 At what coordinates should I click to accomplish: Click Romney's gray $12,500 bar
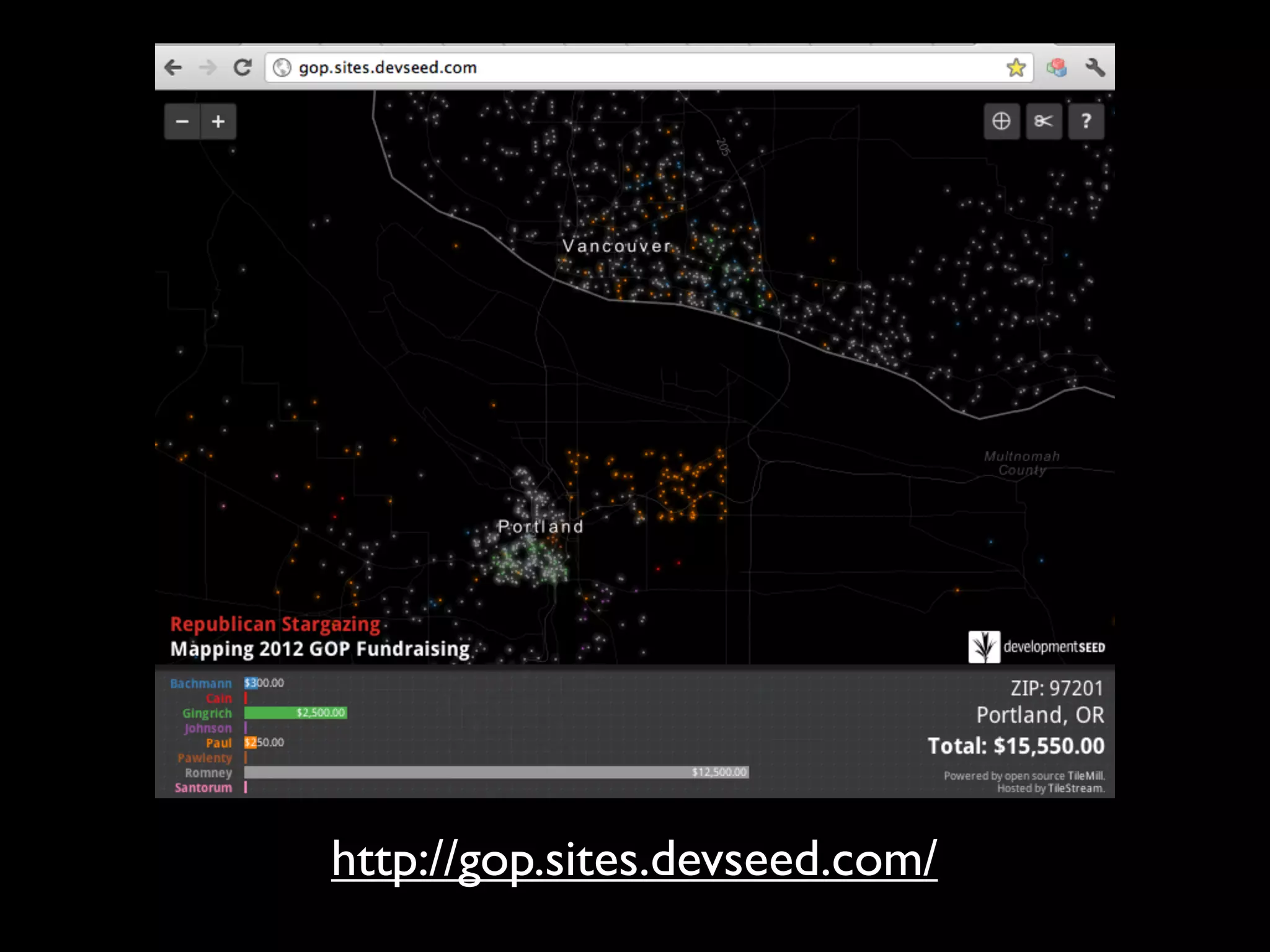tap(496, 772)
